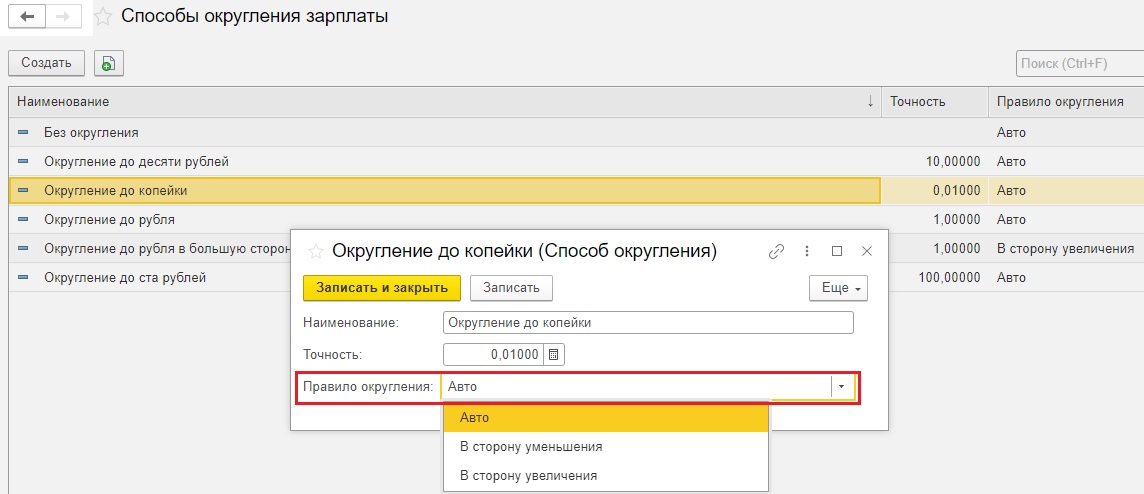Click the get-link icon in dialog header
Image resolution: width=1144 pixels, height=494 pixels.
(776, 251)
